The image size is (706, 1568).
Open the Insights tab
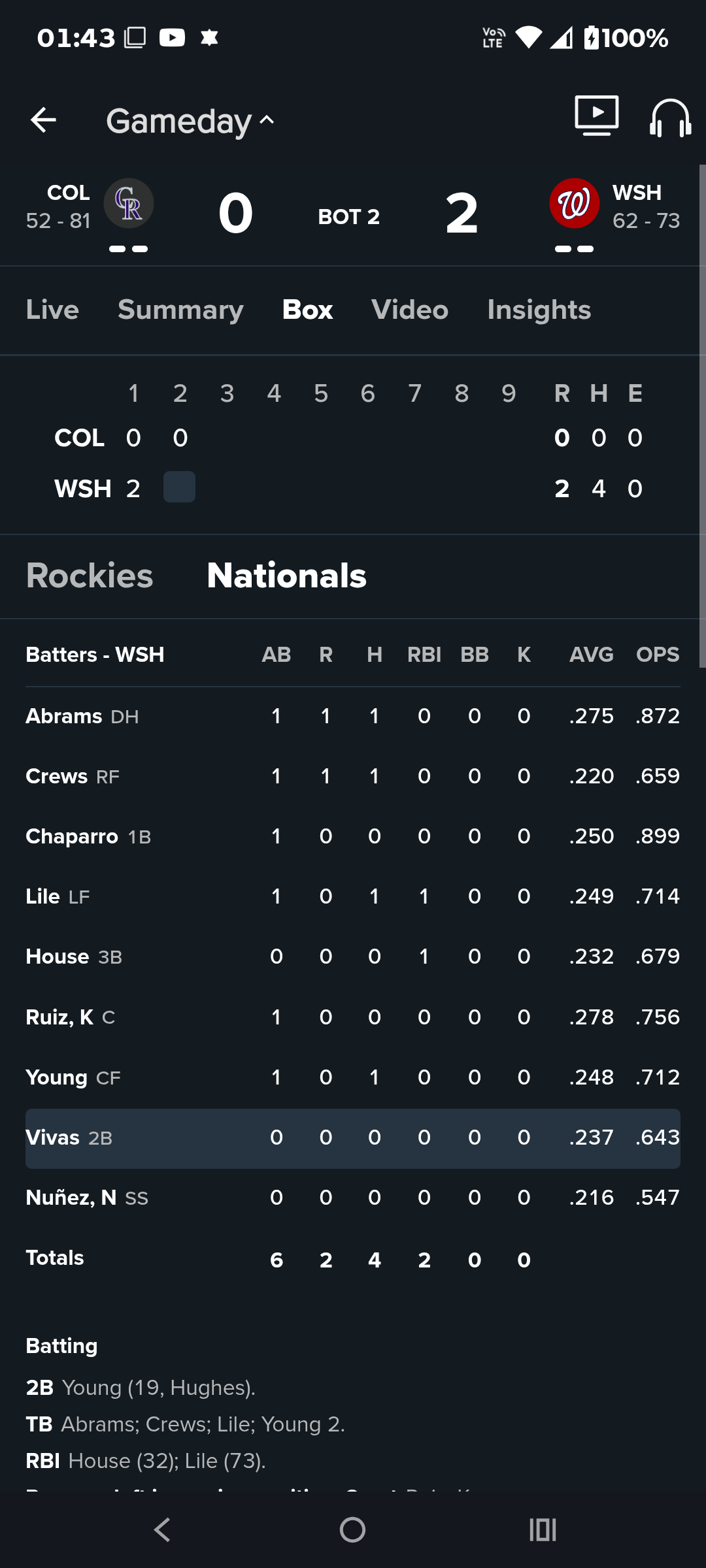click(x=539, y=310)
